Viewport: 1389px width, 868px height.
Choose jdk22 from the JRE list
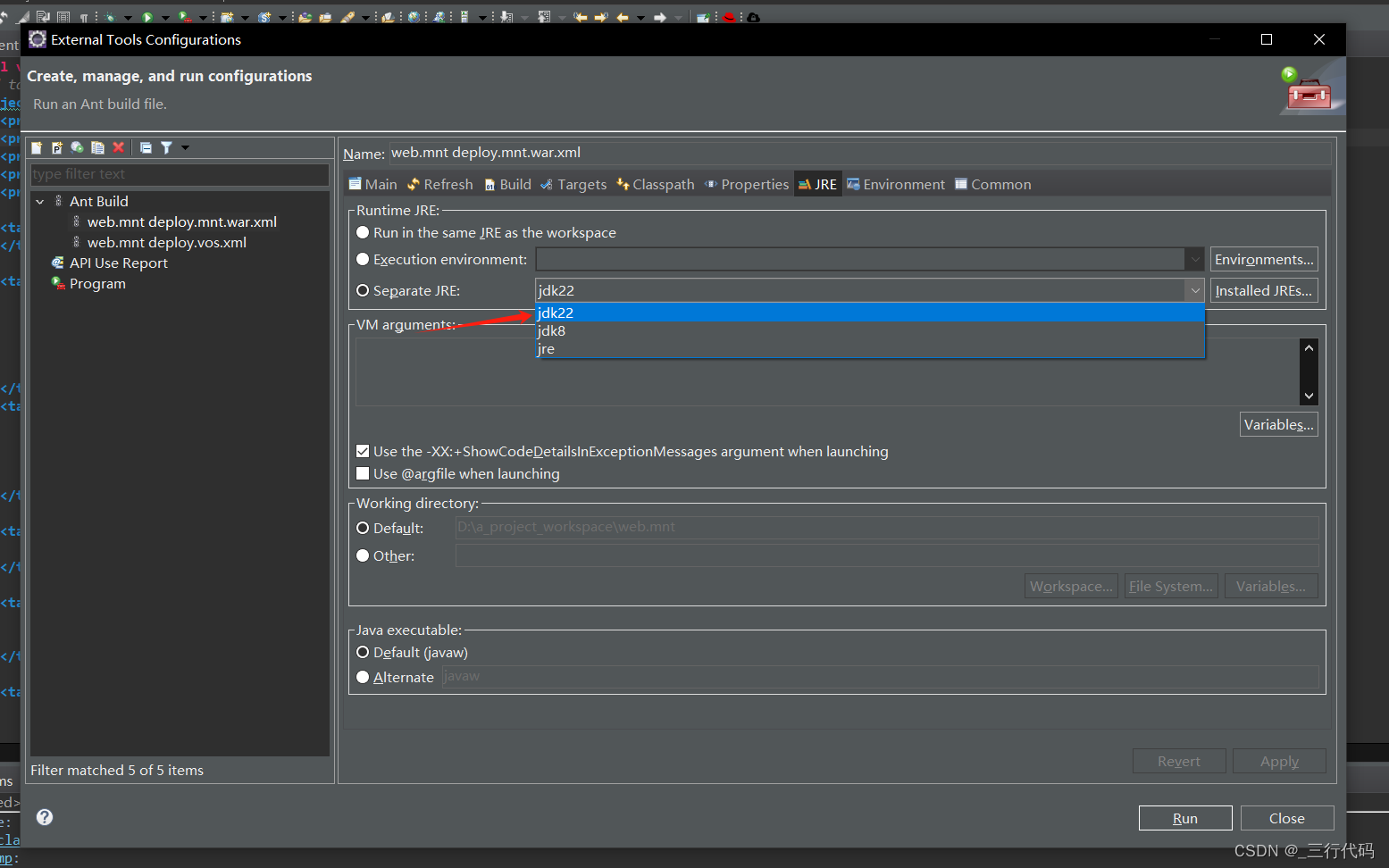870,313
